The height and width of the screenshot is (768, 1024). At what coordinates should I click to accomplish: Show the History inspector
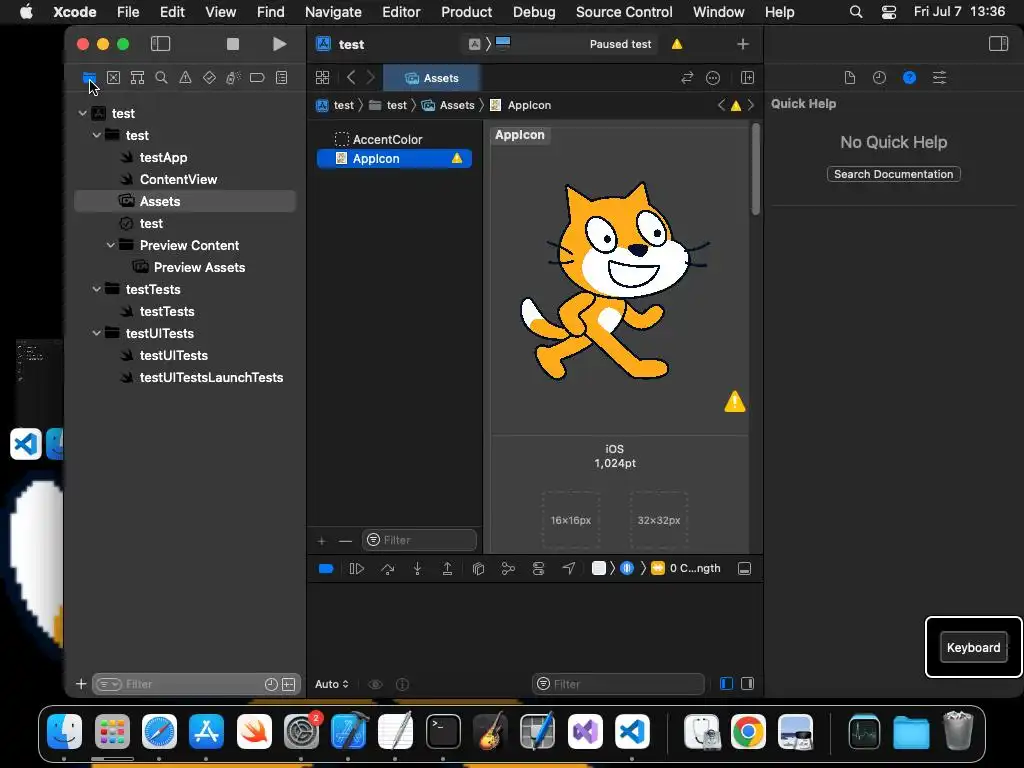tap(880, 78)
